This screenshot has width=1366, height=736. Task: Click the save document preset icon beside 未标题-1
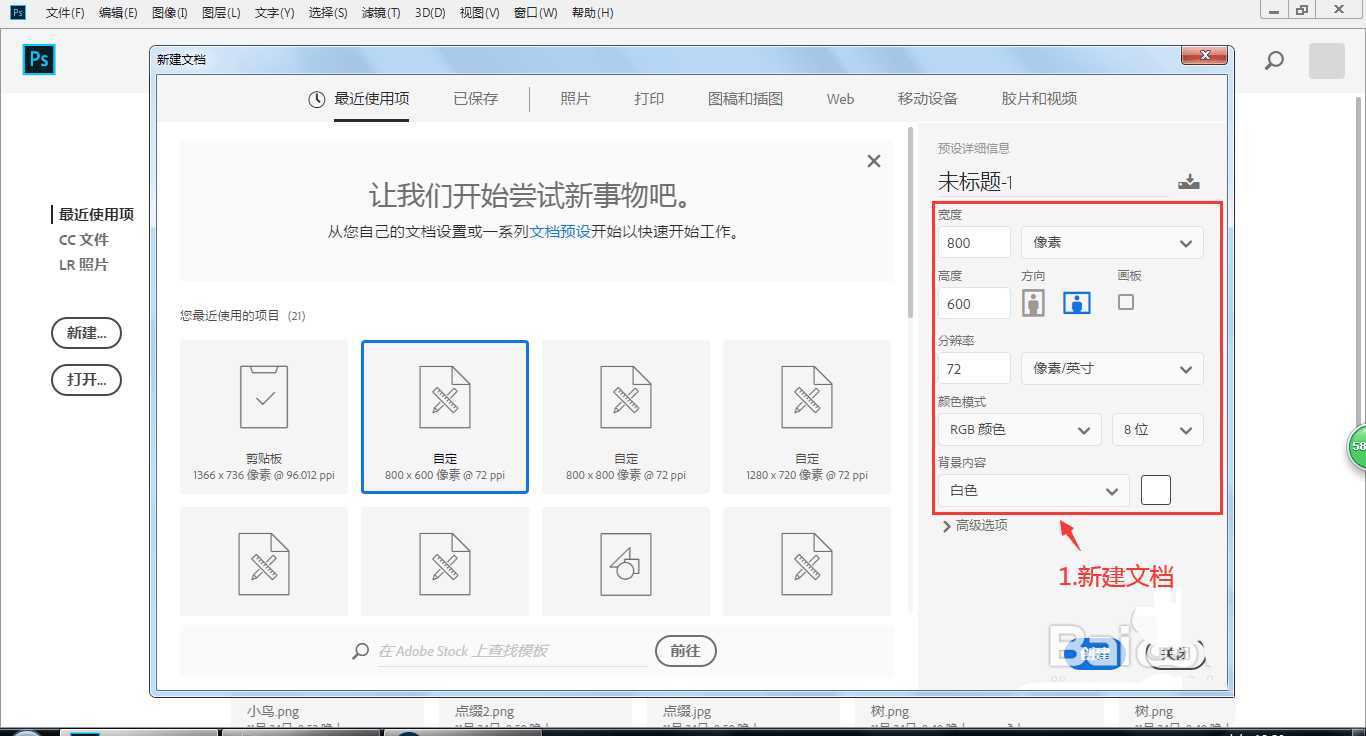point(1188,181)
